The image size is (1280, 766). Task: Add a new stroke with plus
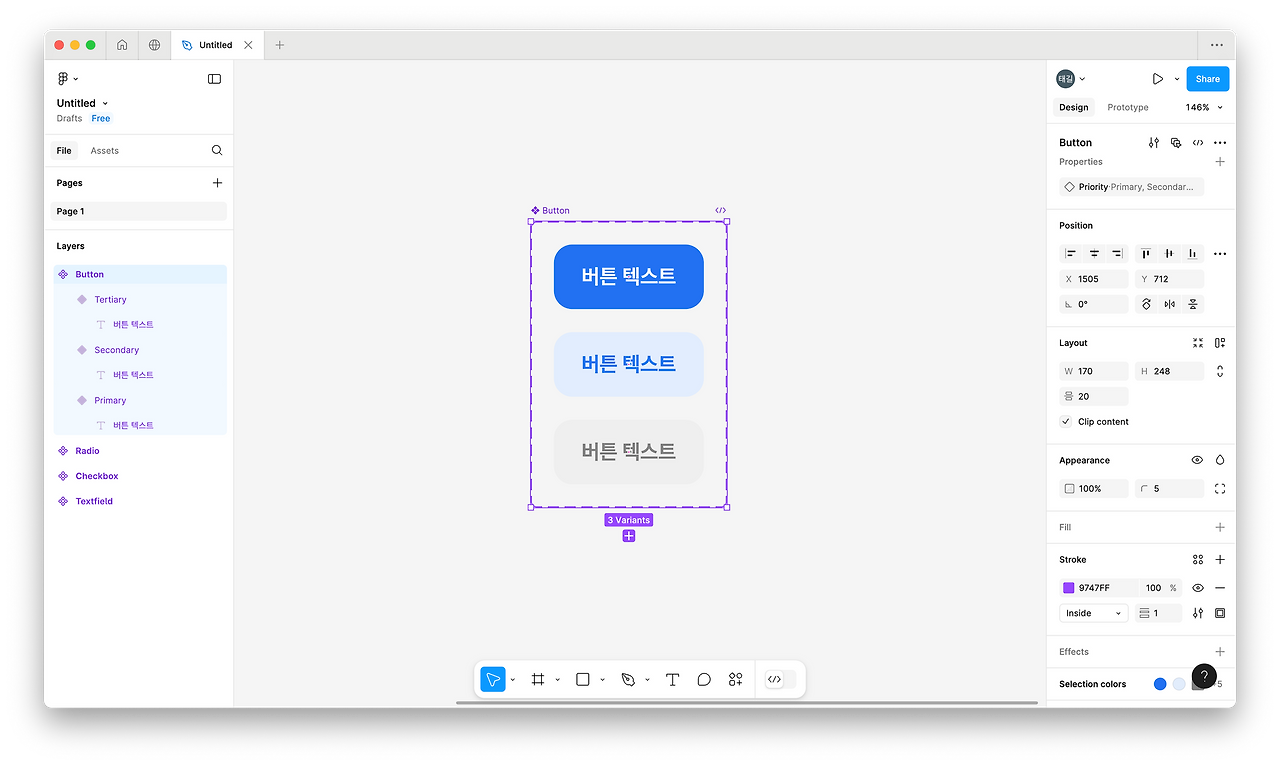coord(1220,560)
